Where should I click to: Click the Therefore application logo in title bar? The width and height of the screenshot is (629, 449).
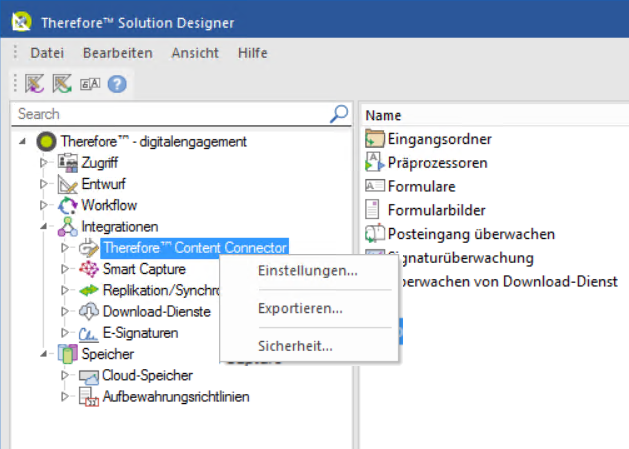(x=21, y=22)
